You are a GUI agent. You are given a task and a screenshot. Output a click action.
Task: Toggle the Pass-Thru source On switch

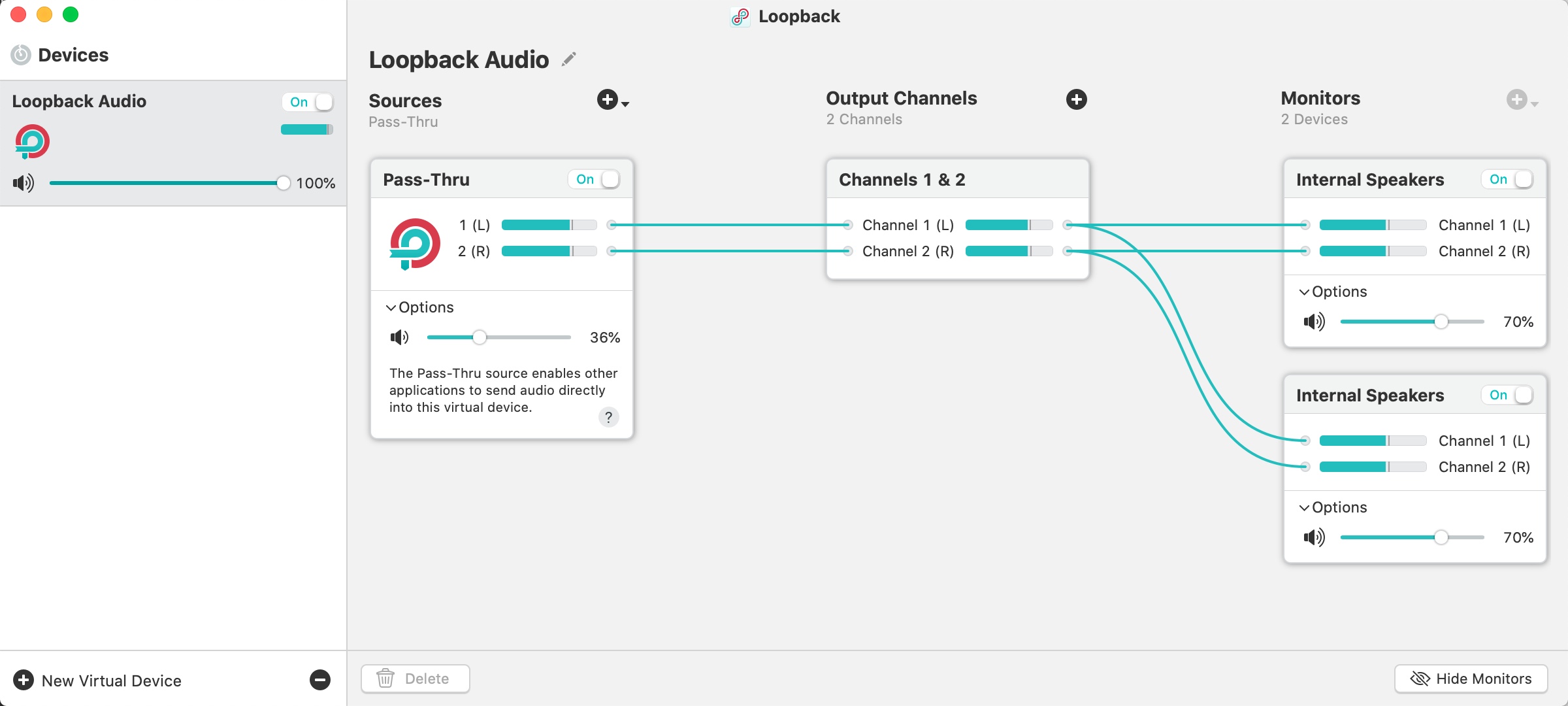[x=594, y=179]
